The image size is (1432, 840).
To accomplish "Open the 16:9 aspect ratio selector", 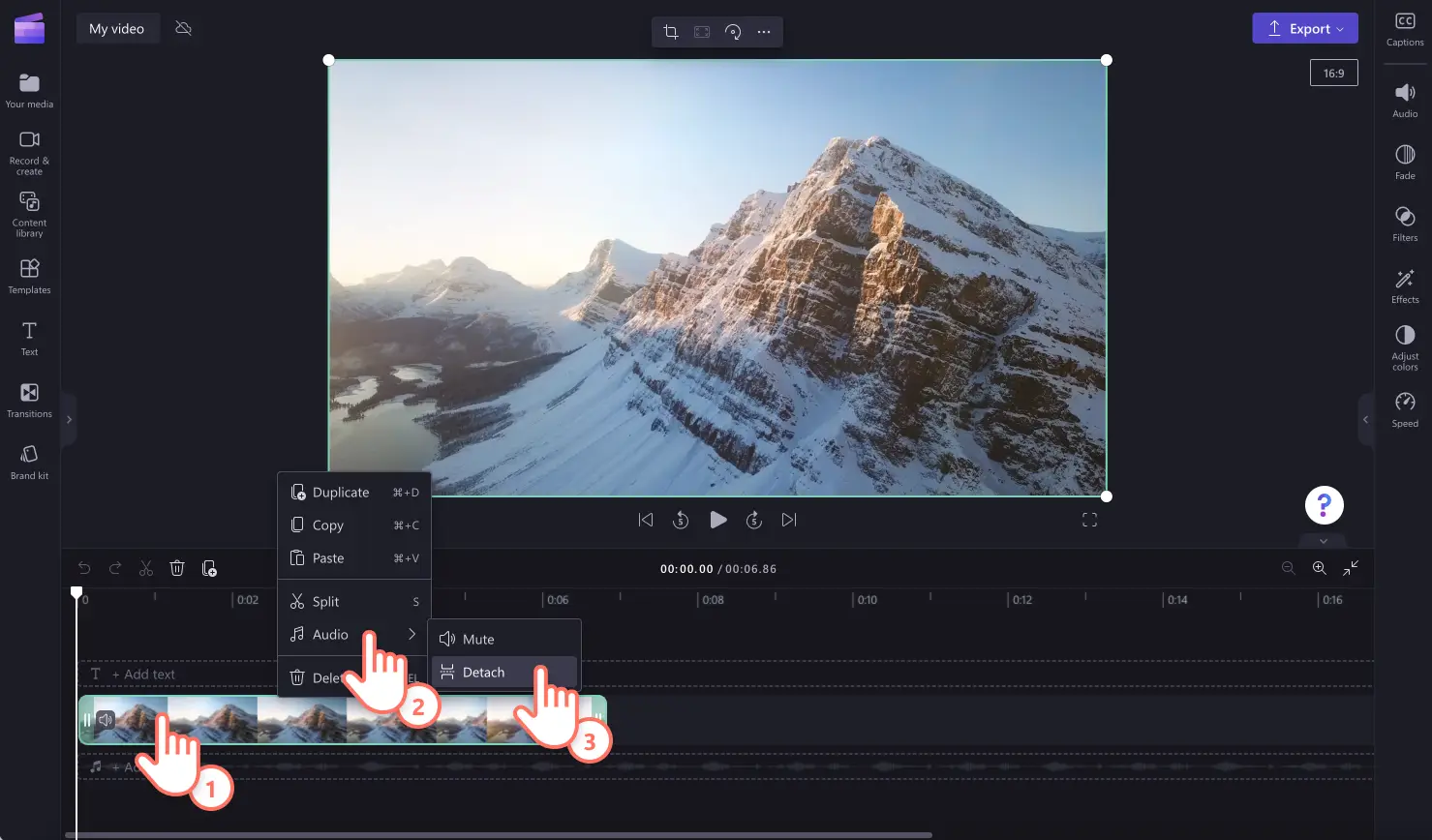I will tap(1333, 73).
